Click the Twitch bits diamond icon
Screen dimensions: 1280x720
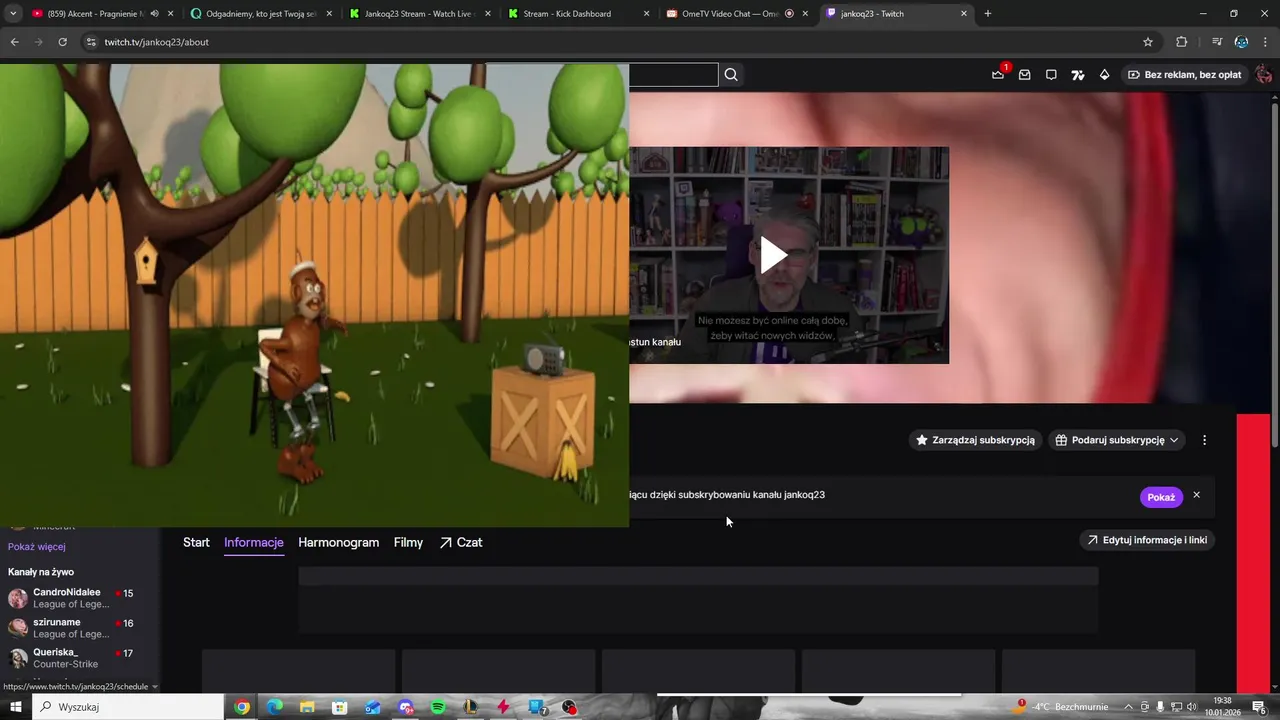tap(1104, 75)
